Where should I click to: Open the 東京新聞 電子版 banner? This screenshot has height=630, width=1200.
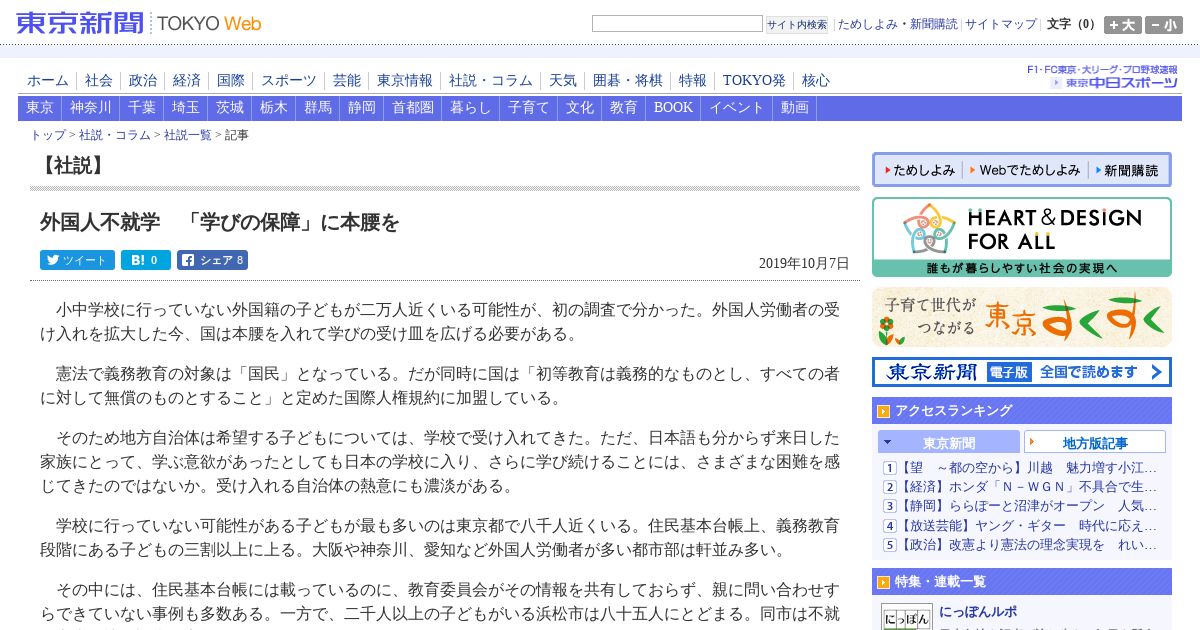(x=1021, y=372)
